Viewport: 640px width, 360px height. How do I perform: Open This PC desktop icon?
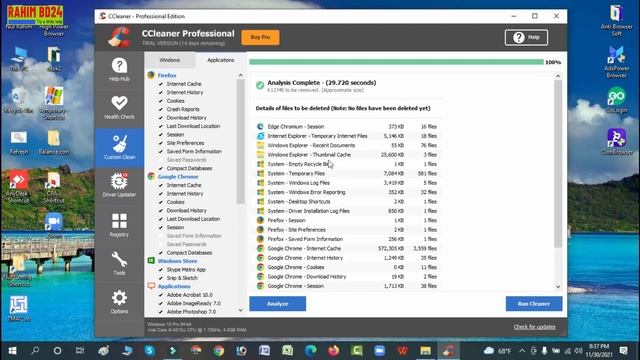pyautogui.click(x=19, y=59)
